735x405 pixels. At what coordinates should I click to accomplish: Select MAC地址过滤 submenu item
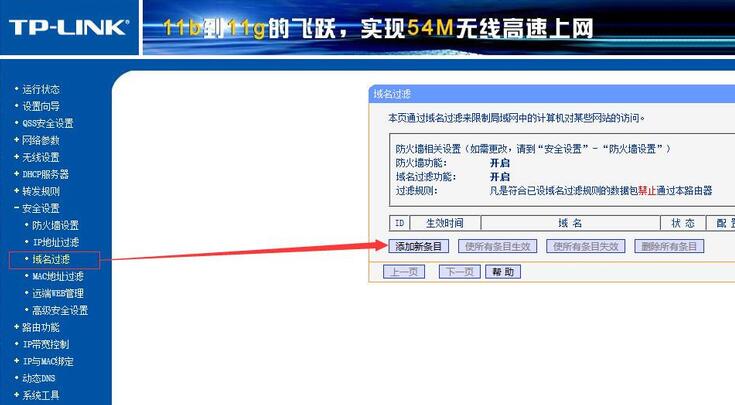click(x=58, y=277)
